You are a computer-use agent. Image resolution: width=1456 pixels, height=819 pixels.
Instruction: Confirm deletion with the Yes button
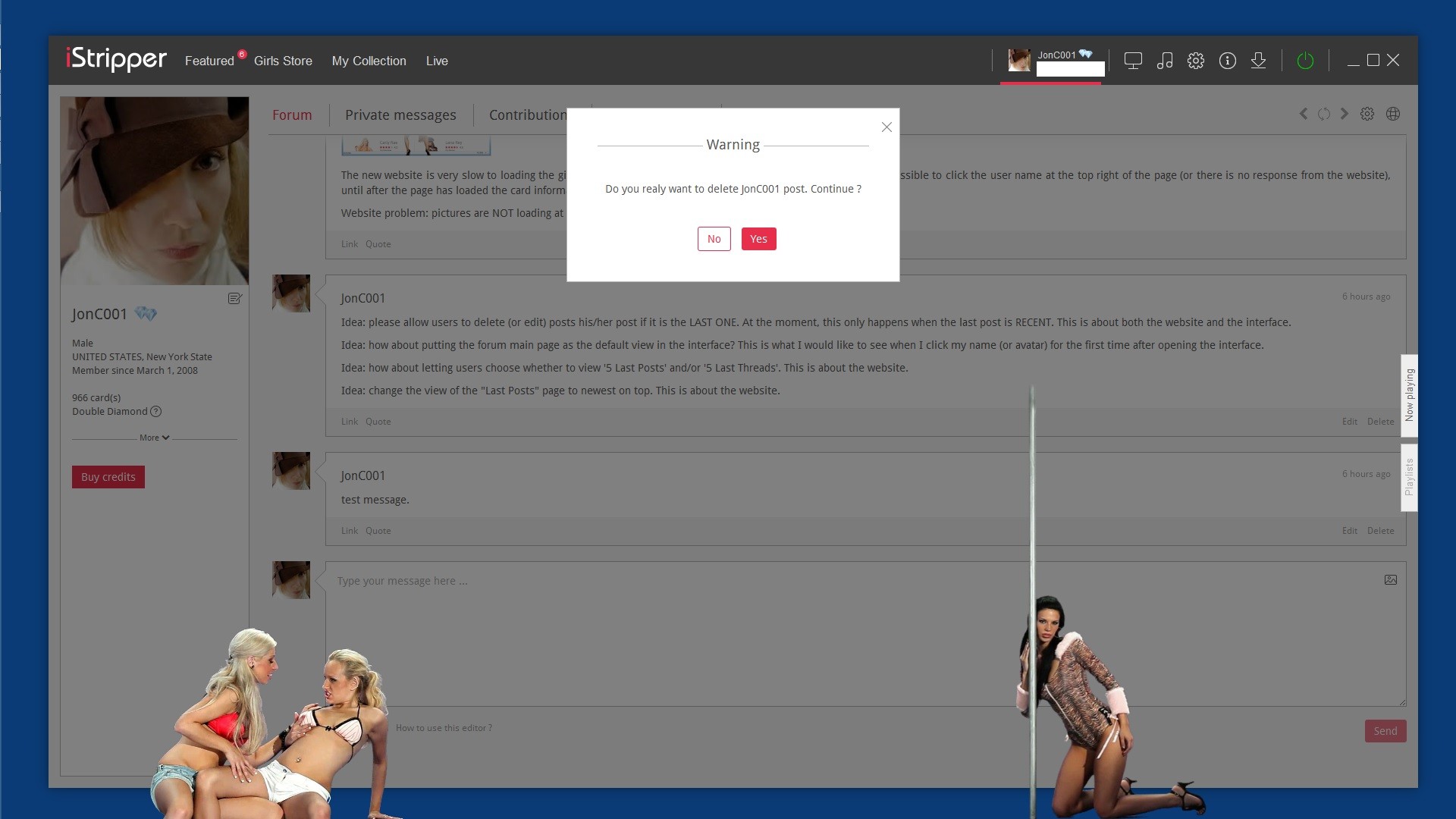click(758, 239)
